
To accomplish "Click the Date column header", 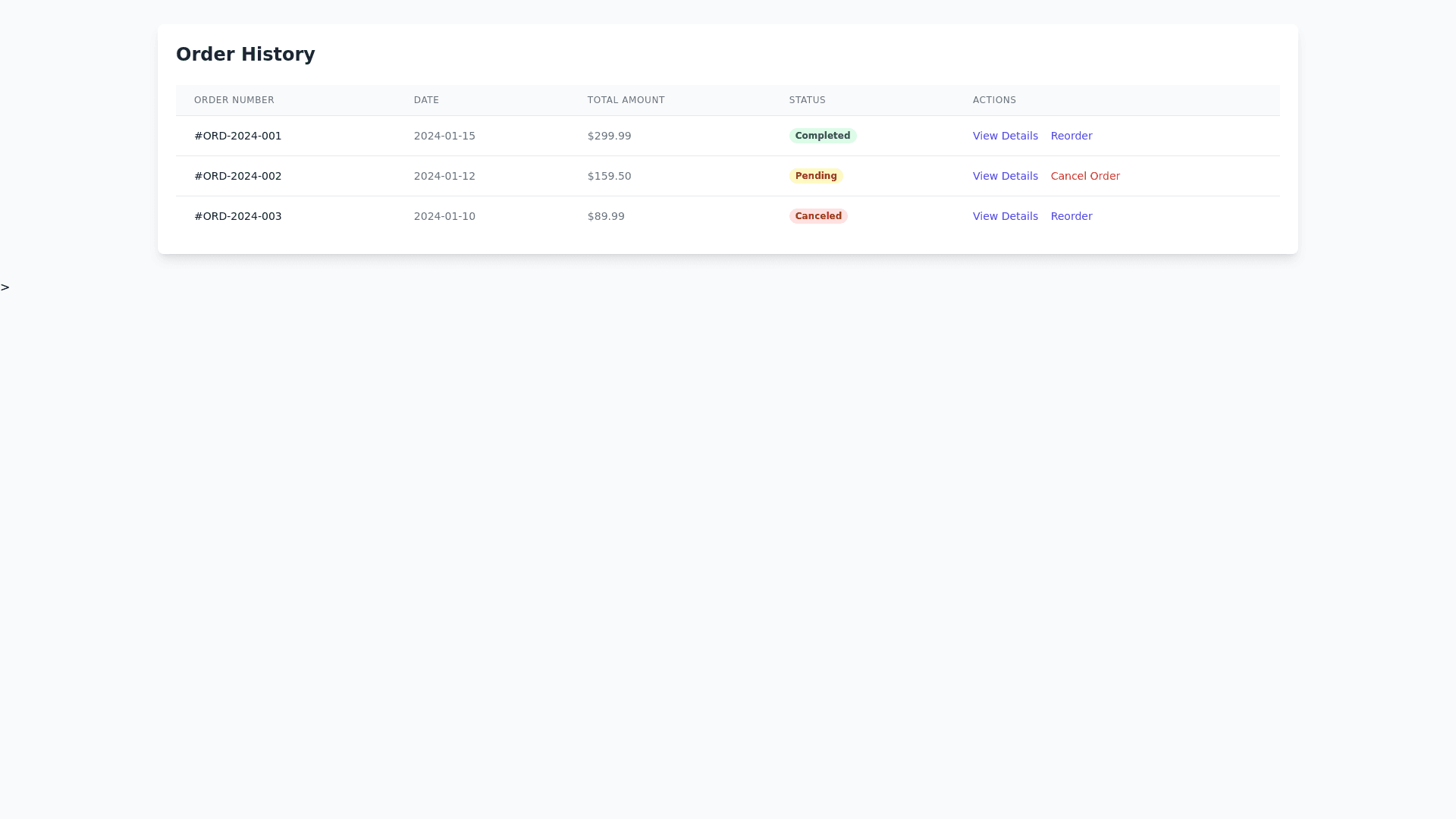I will (426, 100).
